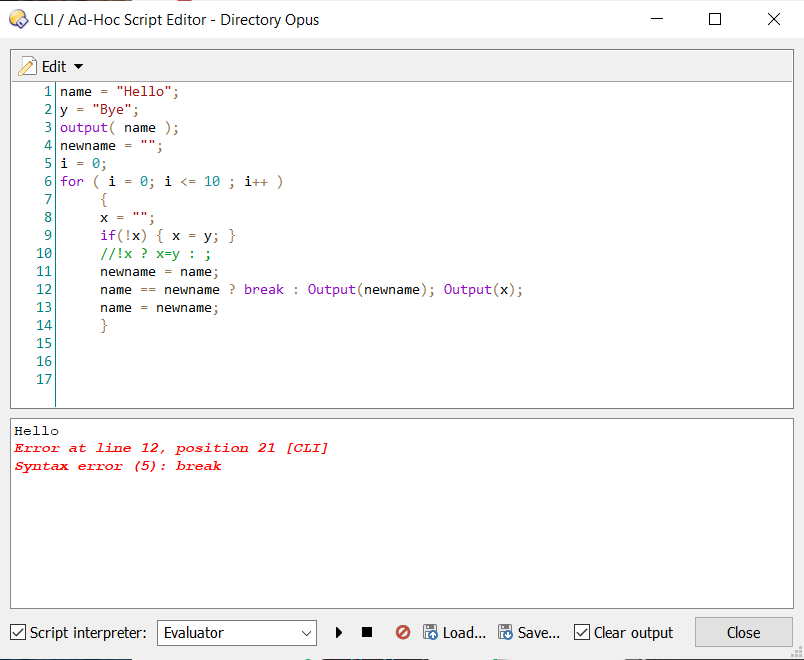Open the Evaluator interpreter dropdown
The height and width of the screenshot is (660, 804).
[236, 633]
